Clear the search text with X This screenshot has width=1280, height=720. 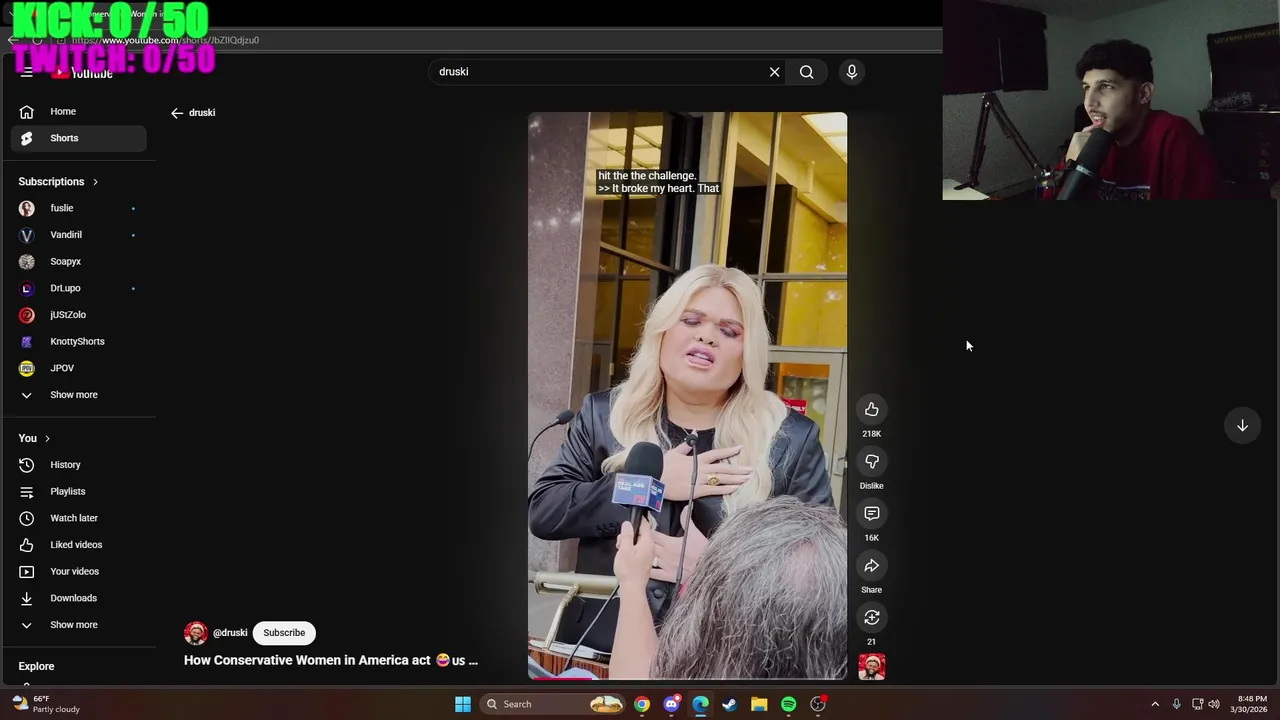click(x=774, y=72)
